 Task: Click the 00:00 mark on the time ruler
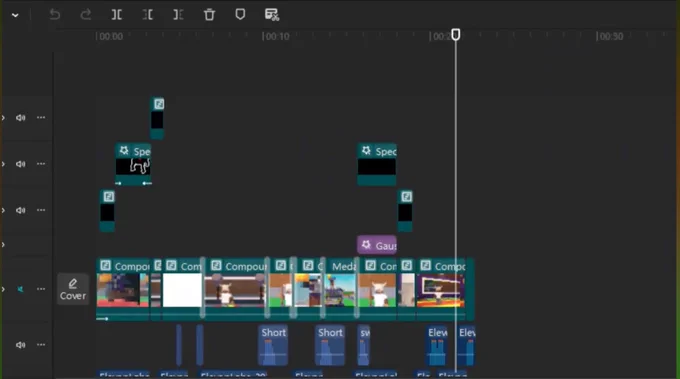pos(111,36)
